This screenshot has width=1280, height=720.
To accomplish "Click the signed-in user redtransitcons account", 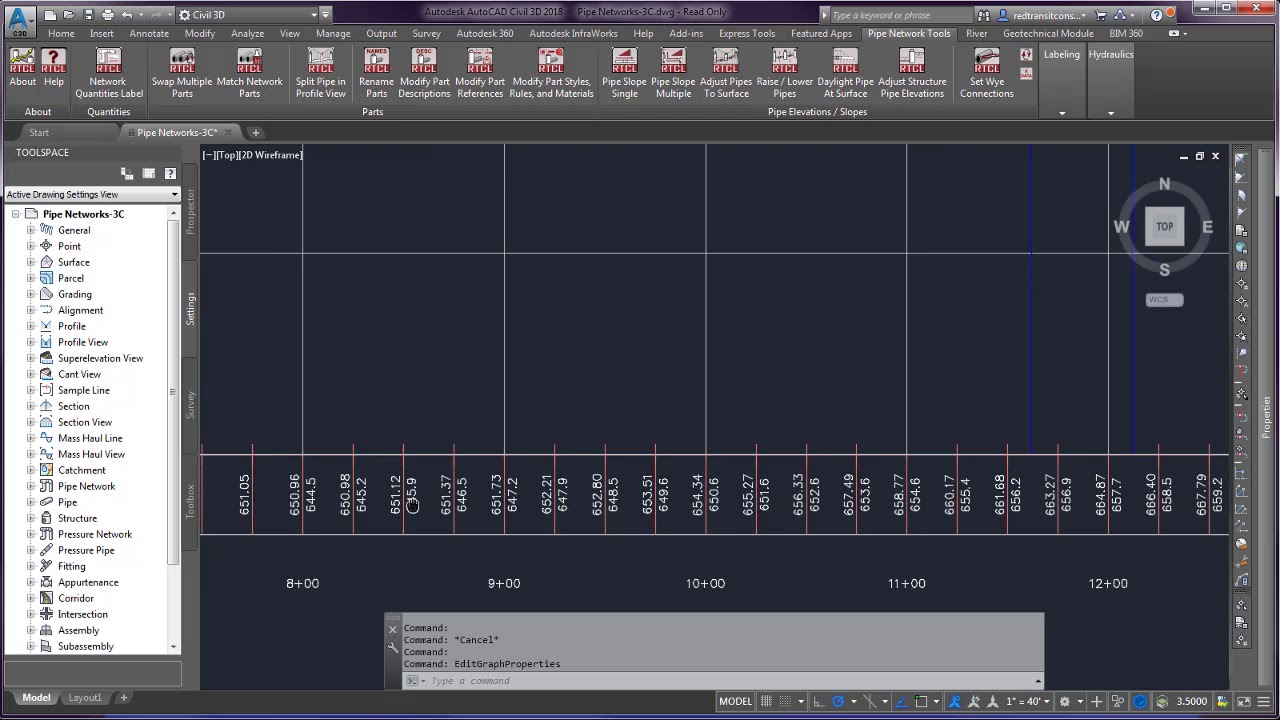I will (1042, 15).
